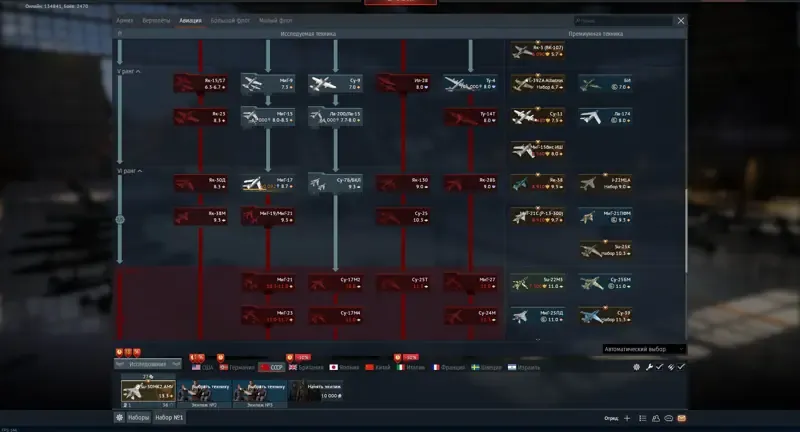Screen dimensions: 800x432
Task: Open the МиГ-19/МиГ-21 group
Action: 268,216
